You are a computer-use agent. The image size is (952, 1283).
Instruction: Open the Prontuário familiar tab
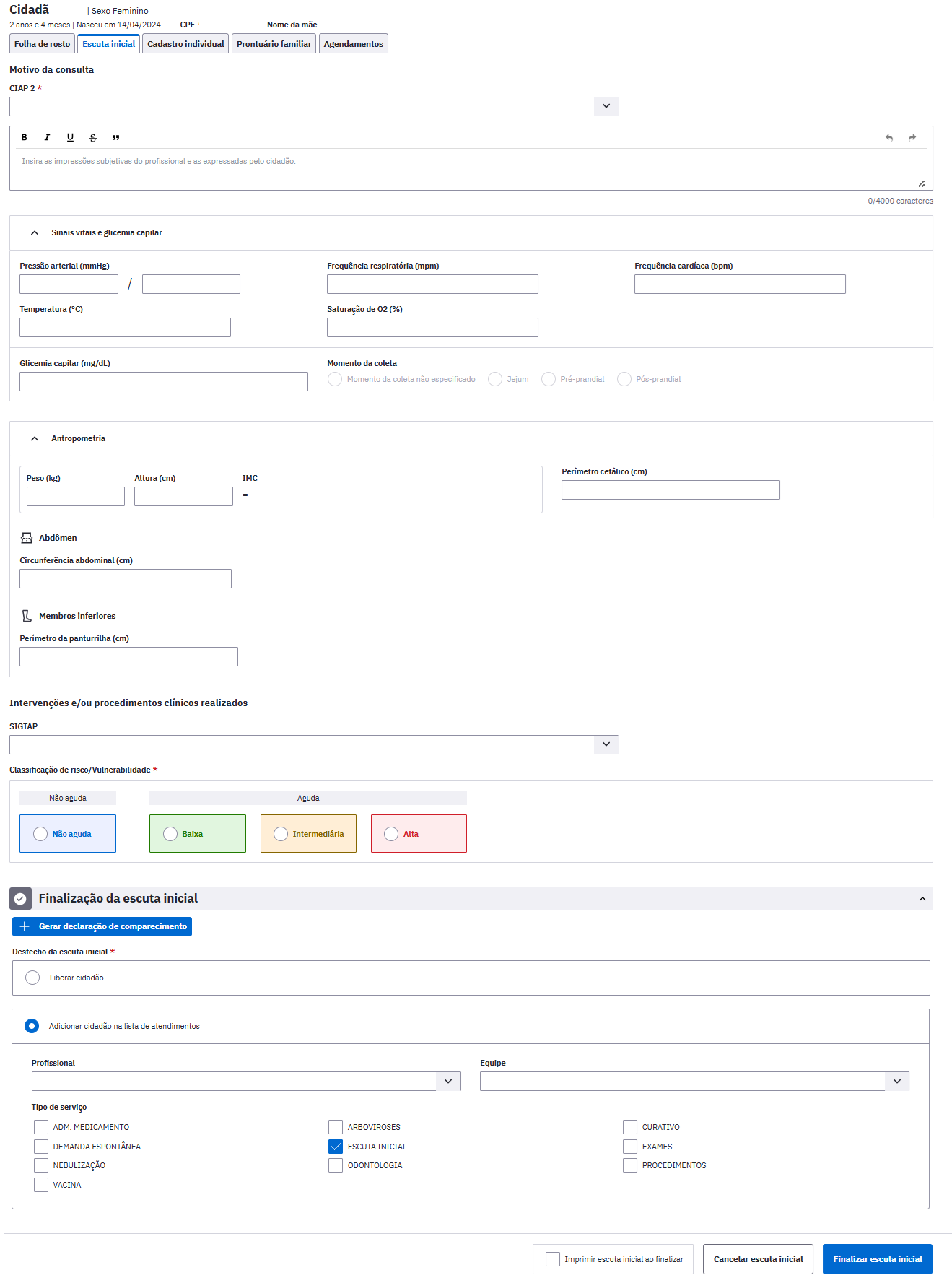tap(274, 44)
